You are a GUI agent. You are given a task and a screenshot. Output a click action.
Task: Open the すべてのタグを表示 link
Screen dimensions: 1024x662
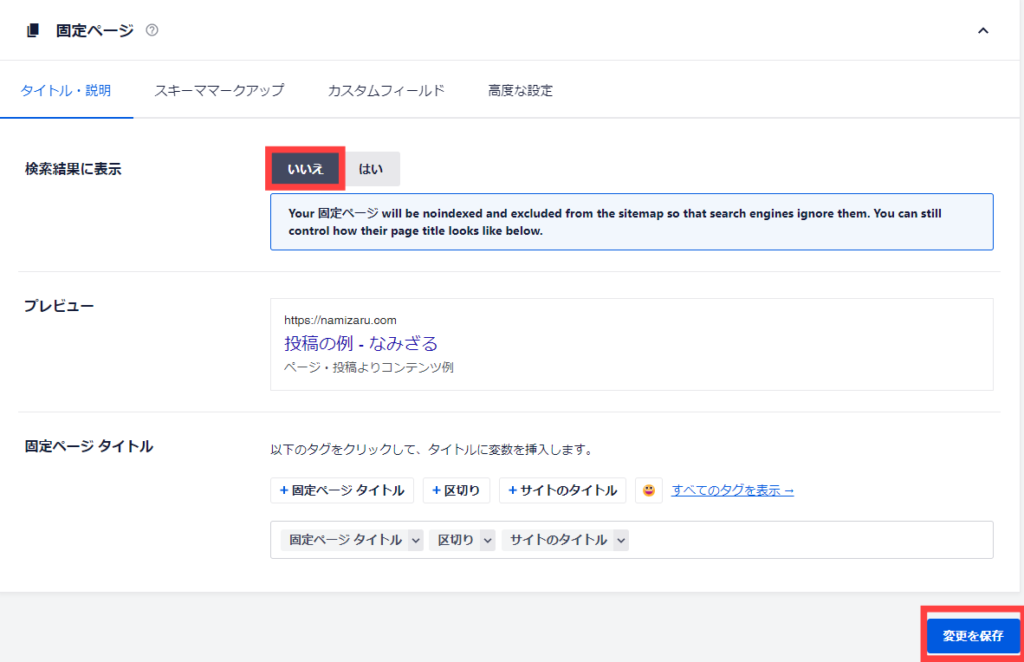[x=733, y=490]
